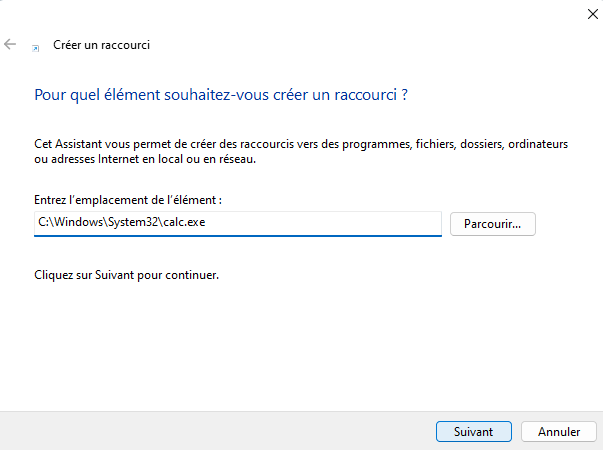This screenshot has width=603, height=450.
Task: Cancel the wizard with Annuler
Action: pos(559,432)
